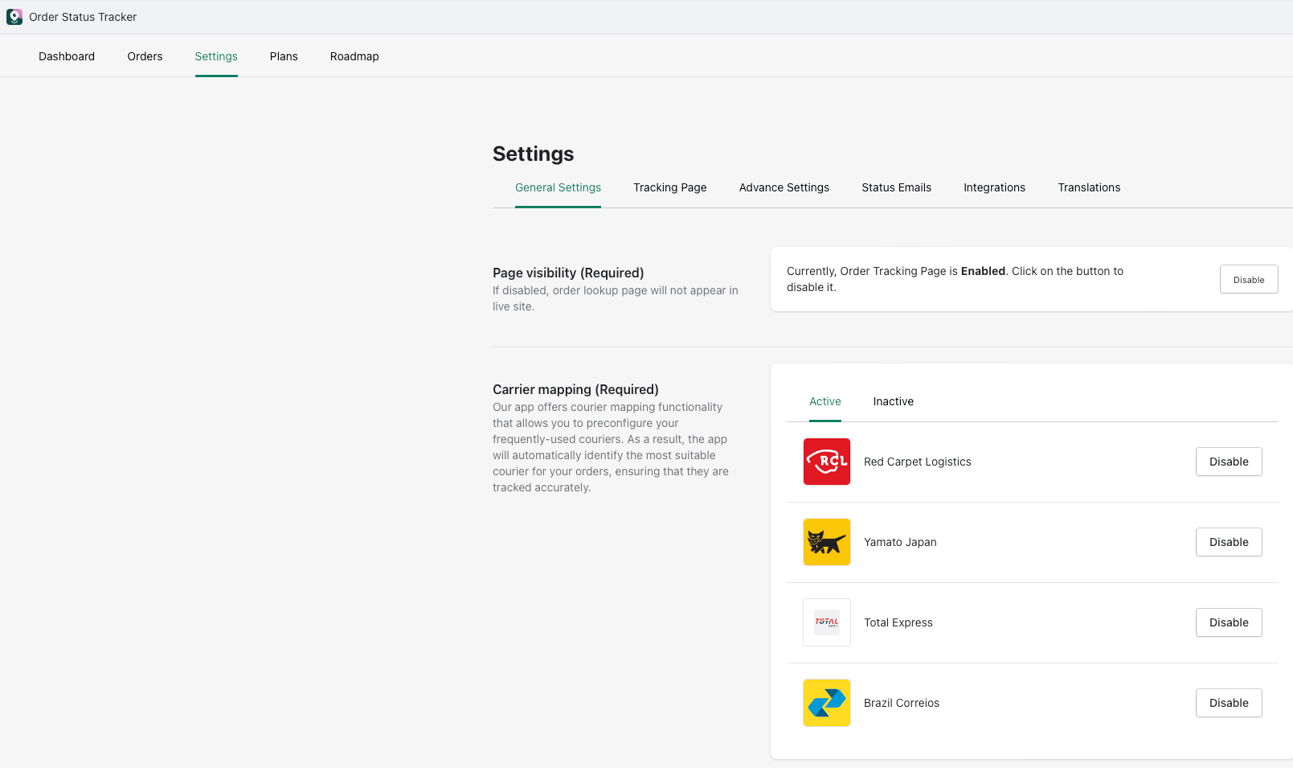Open the Dashboard menu item
The height and width of the screenshot is (768, 1293).
click(67, 56)
